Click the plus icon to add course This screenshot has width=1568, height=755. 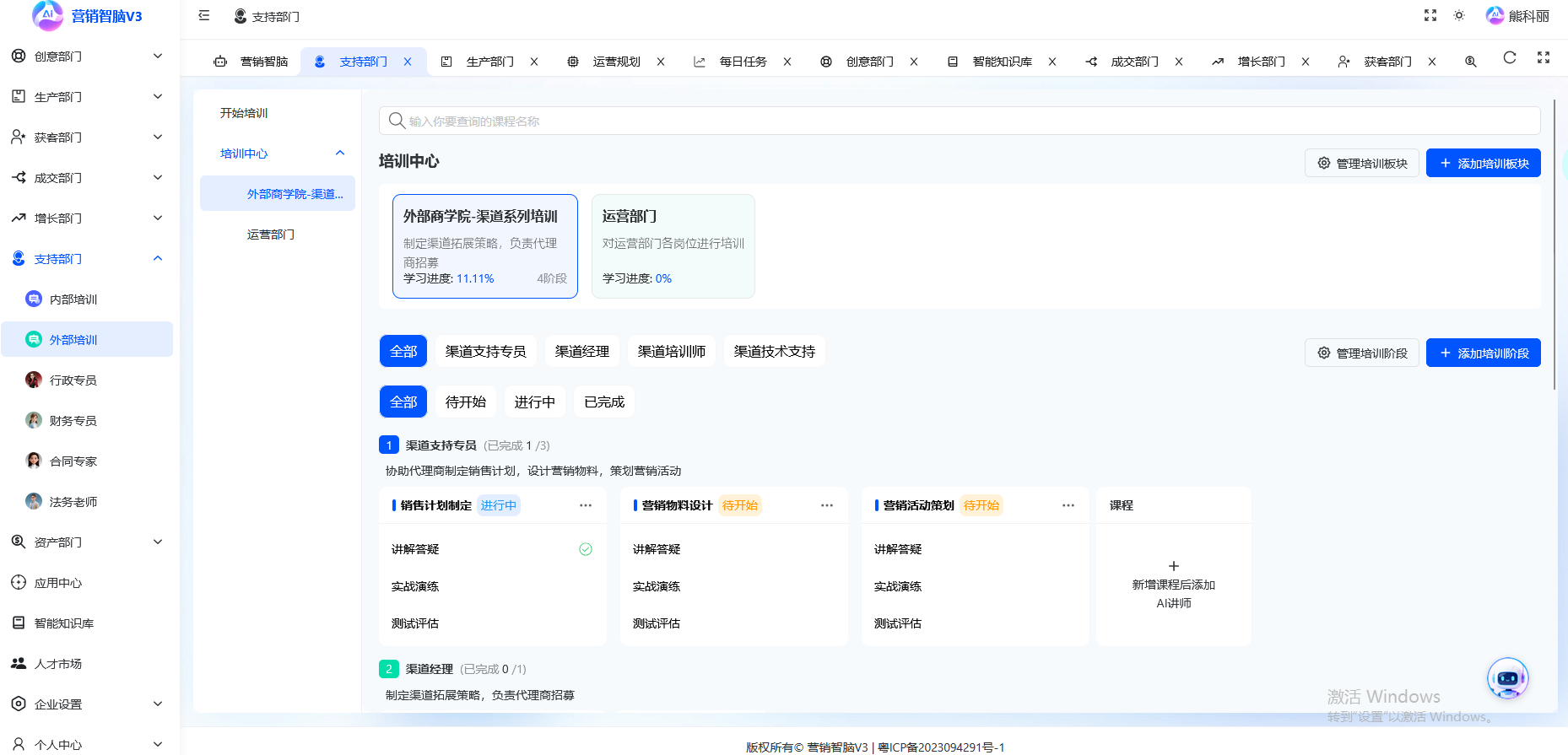pos(1174,566)
